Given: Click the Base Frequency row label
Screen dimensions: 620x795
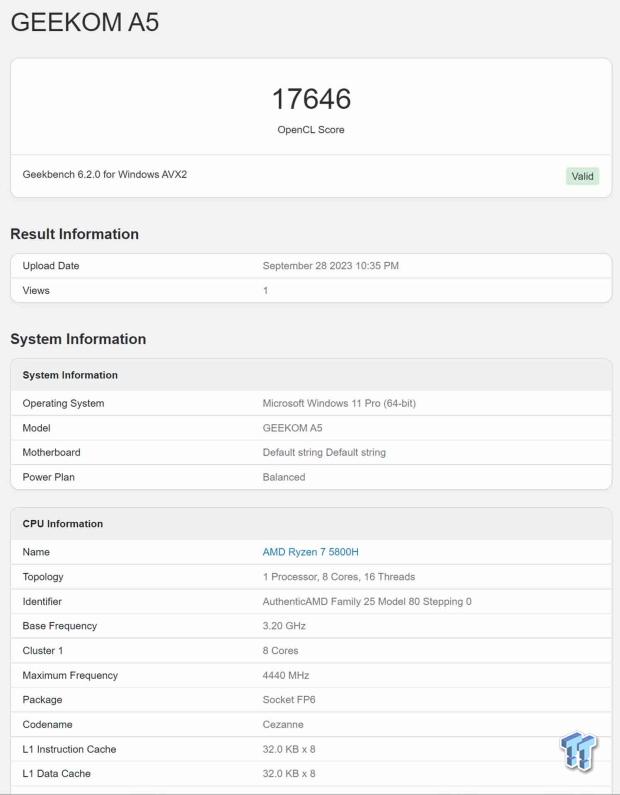Looking at the screenshot, I should [60, 626].
